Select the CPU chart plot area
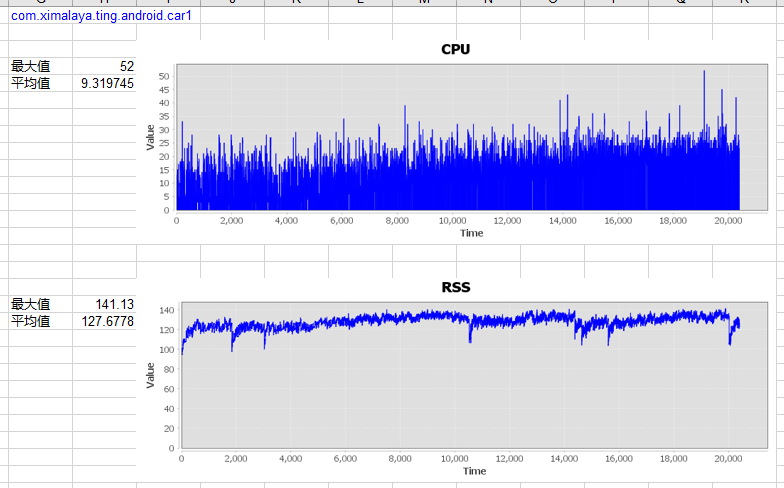 click(x=472, y=137)
